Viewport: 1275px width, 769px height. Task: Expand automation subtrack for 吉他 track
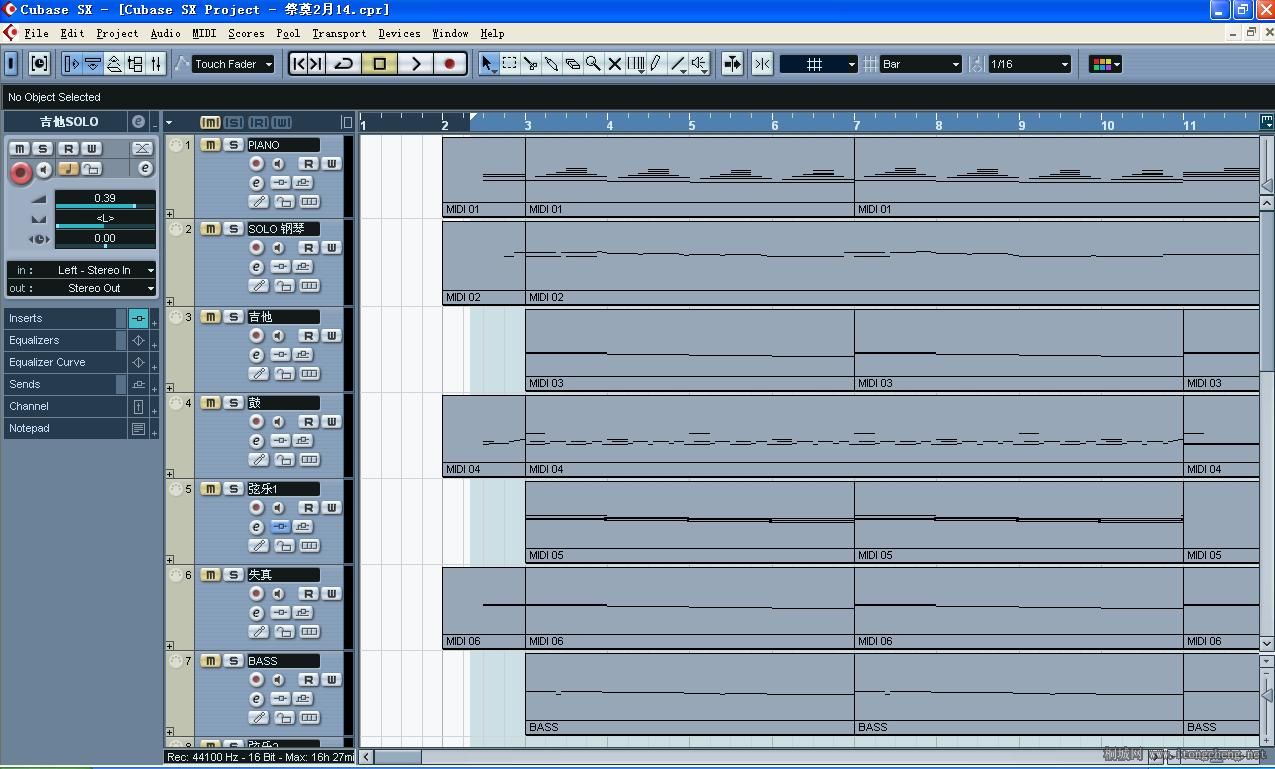170,388
